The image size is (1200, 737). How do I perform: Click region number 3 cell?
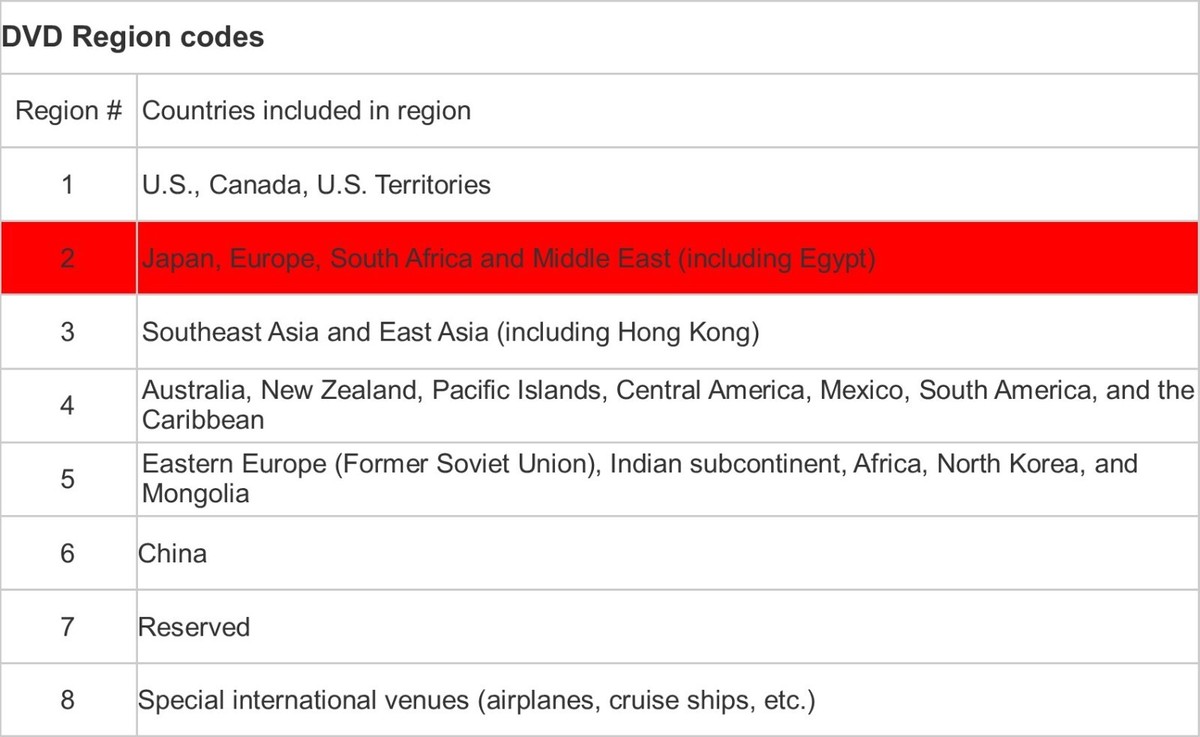pos(68,331)
